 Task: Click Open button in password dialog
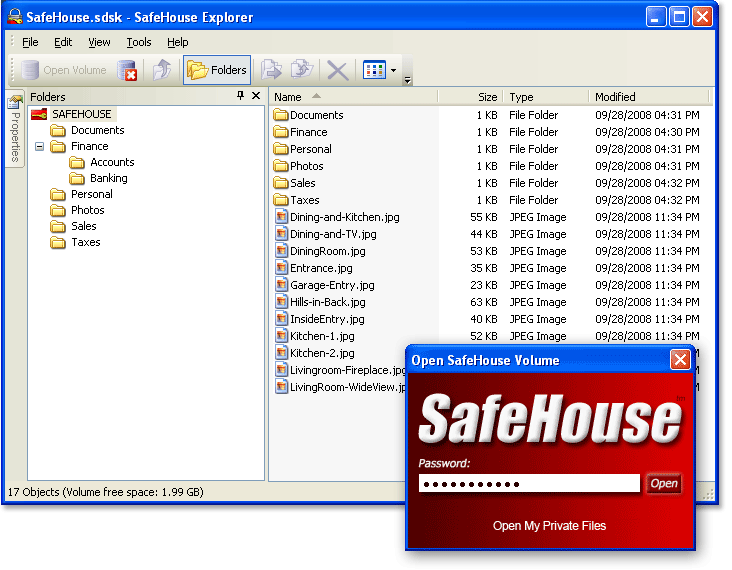664,484
